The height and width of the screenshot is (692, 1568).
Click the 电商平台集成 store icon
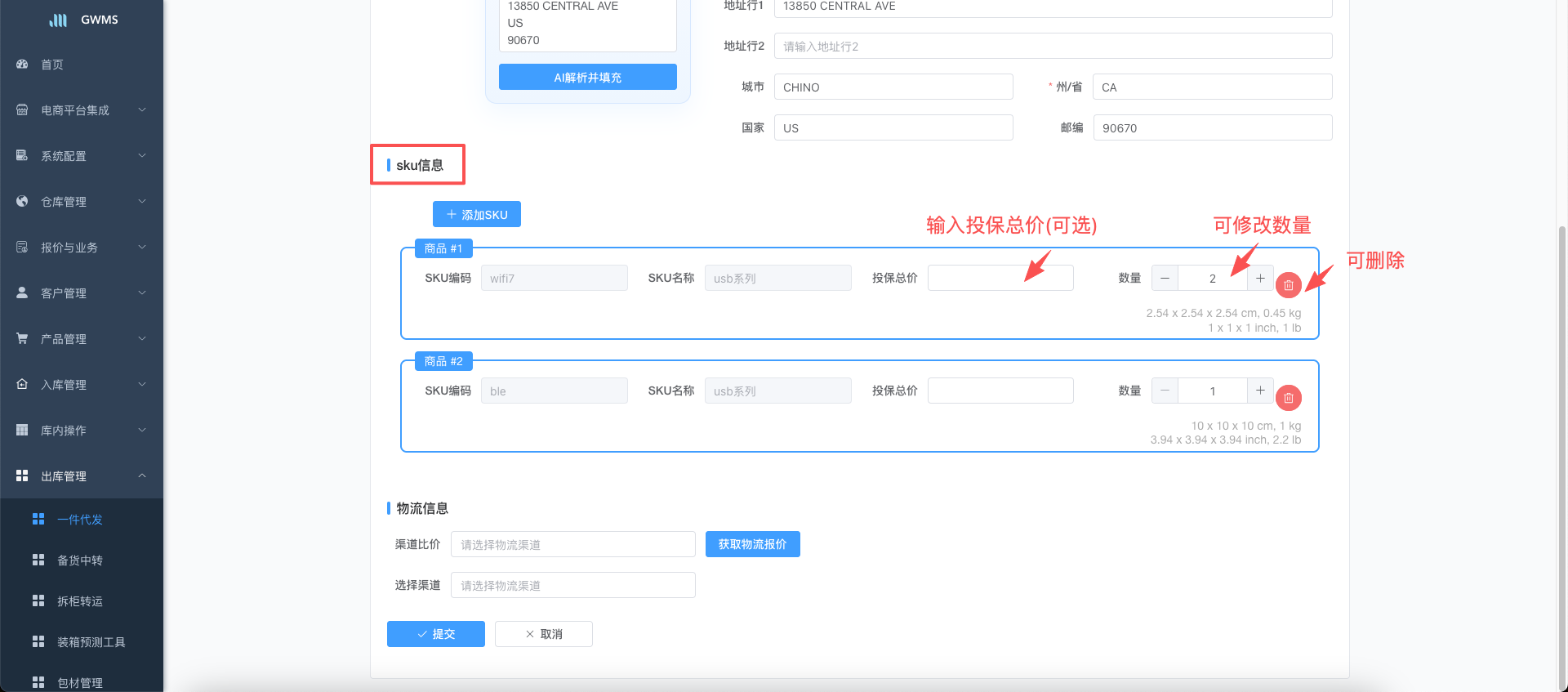tap(22, 109)
